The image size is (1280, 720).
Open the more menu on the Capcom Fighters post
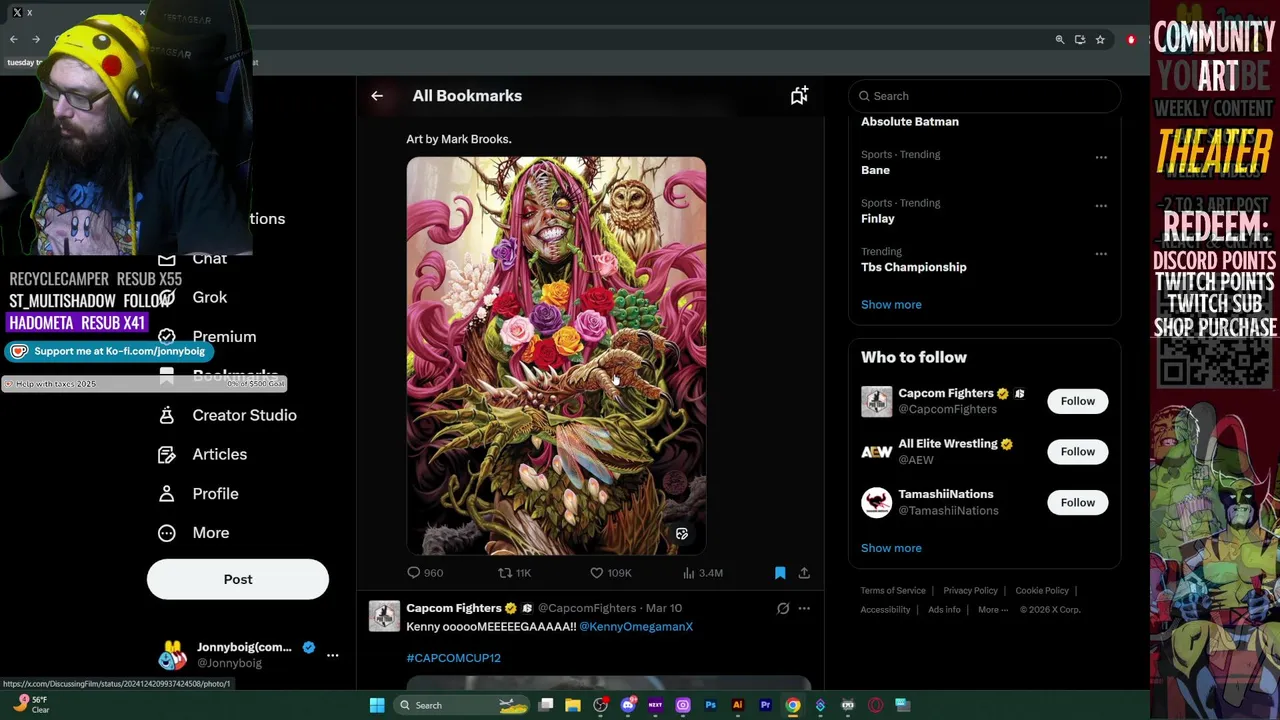(x=804, y=608)
